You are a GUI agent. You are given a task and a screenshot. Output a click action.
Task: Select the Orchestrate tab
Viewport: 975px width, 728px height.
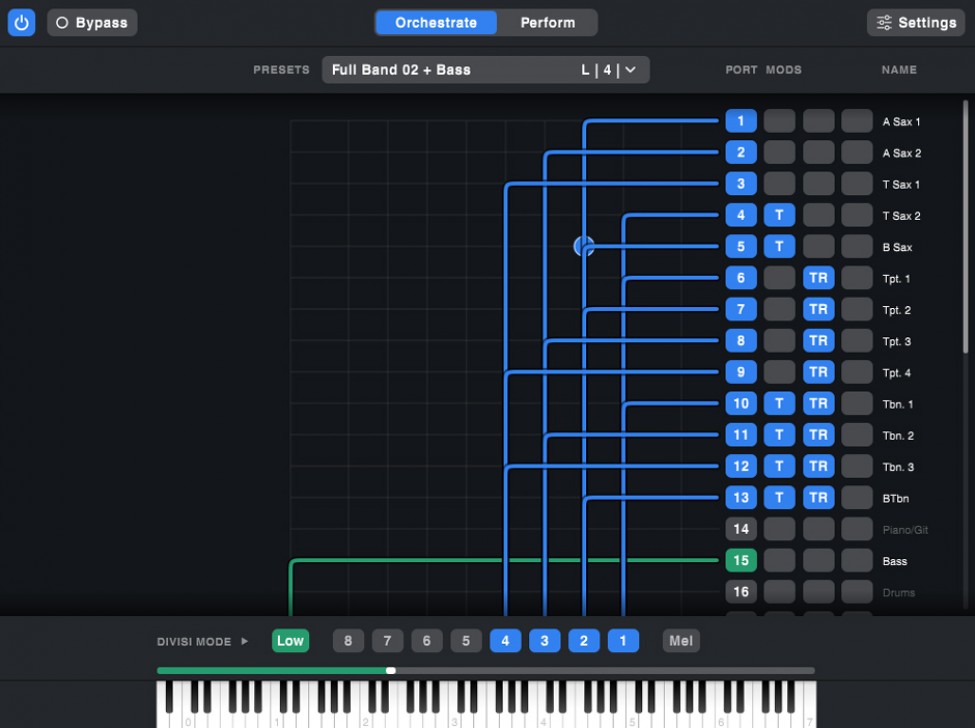(x=435, y=22)
